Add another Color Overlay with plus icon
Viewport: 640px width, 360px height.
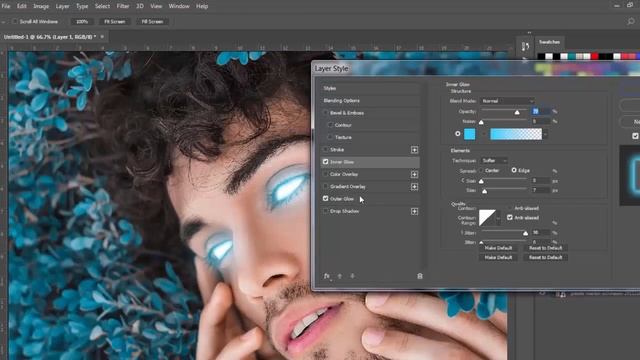coord(414,174)
